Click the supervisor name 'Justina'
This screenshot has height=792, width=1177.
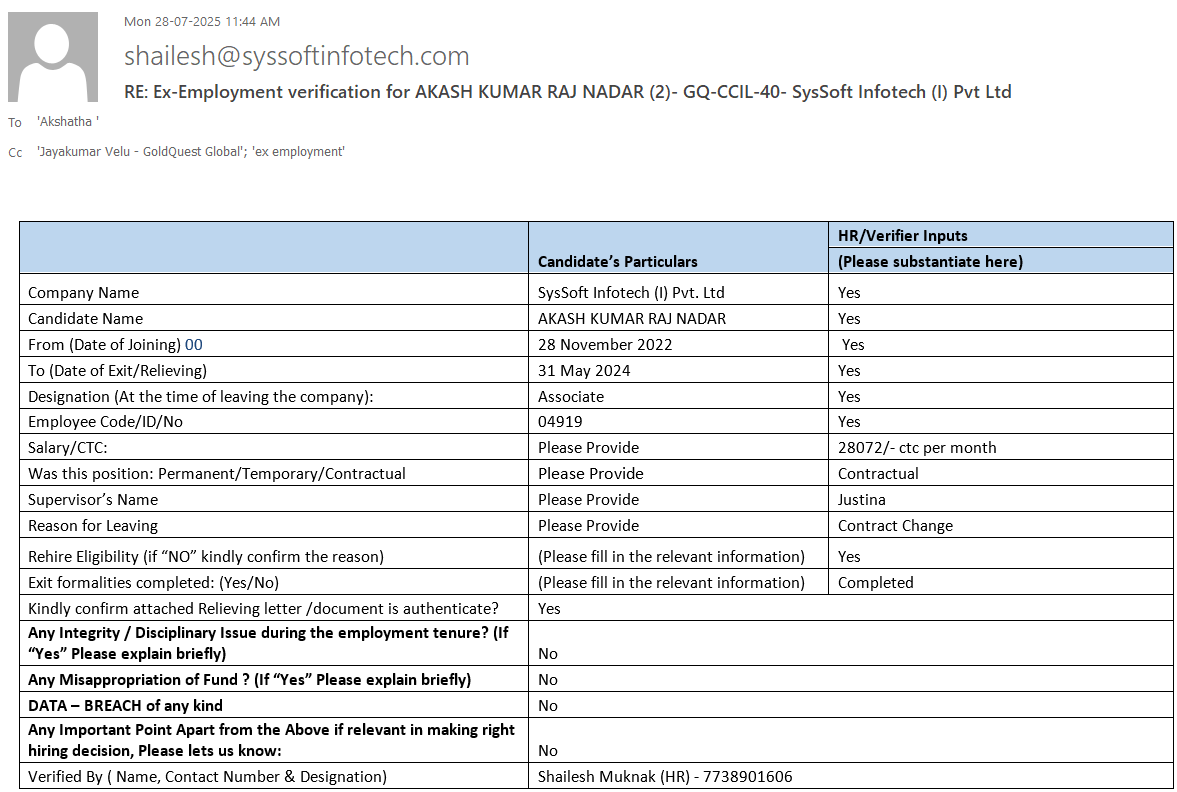point(861,500)
